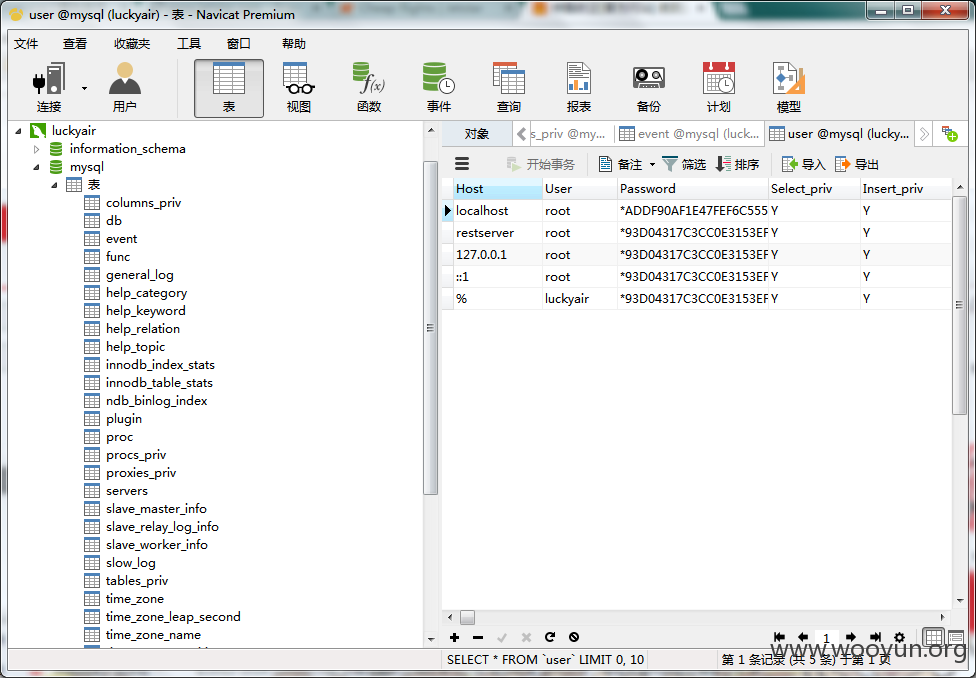Go to the previous page of records
This screenshot has width=976, height=678.
coord(803,637)
